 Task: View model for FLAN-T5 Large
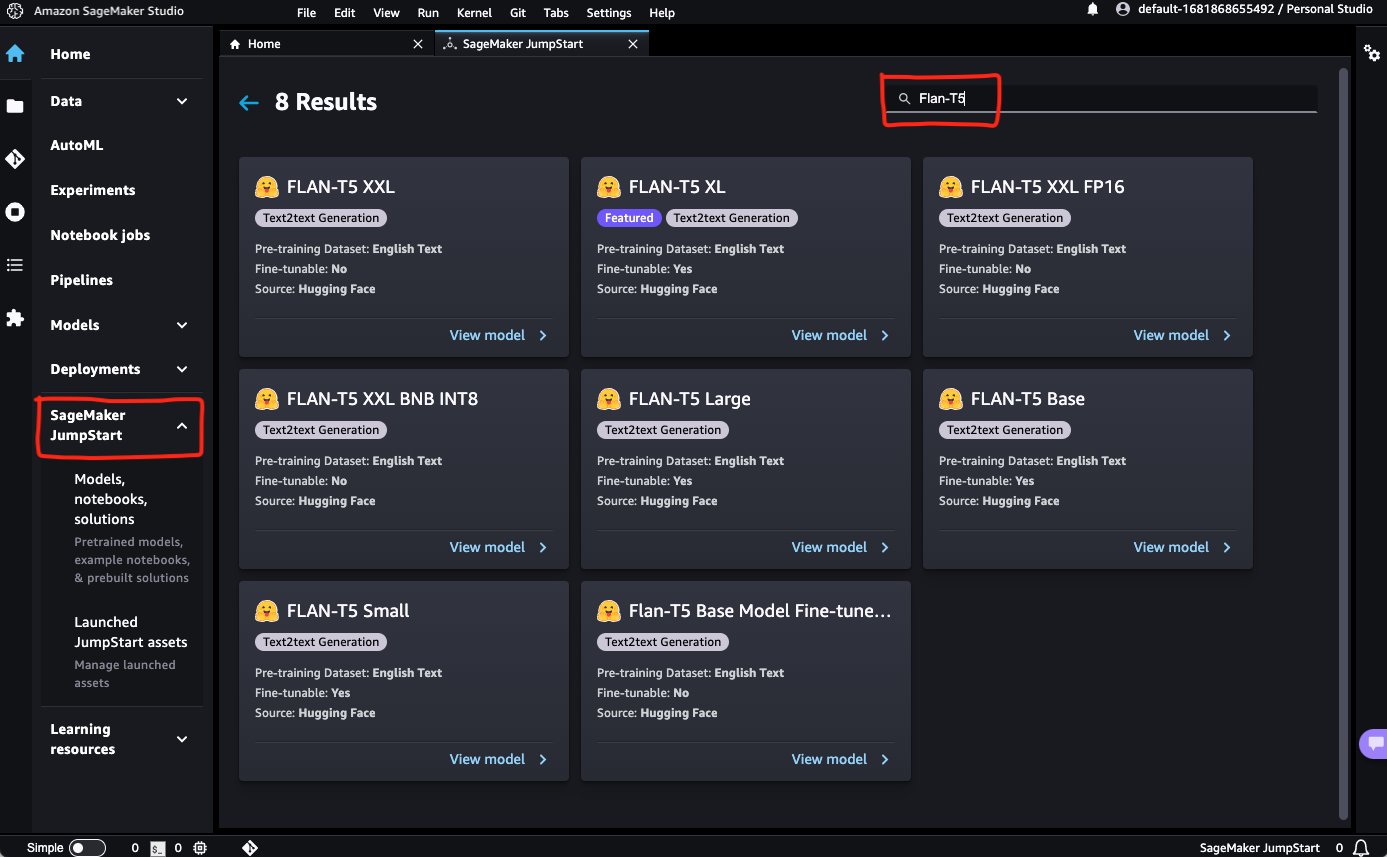[841, 547]
